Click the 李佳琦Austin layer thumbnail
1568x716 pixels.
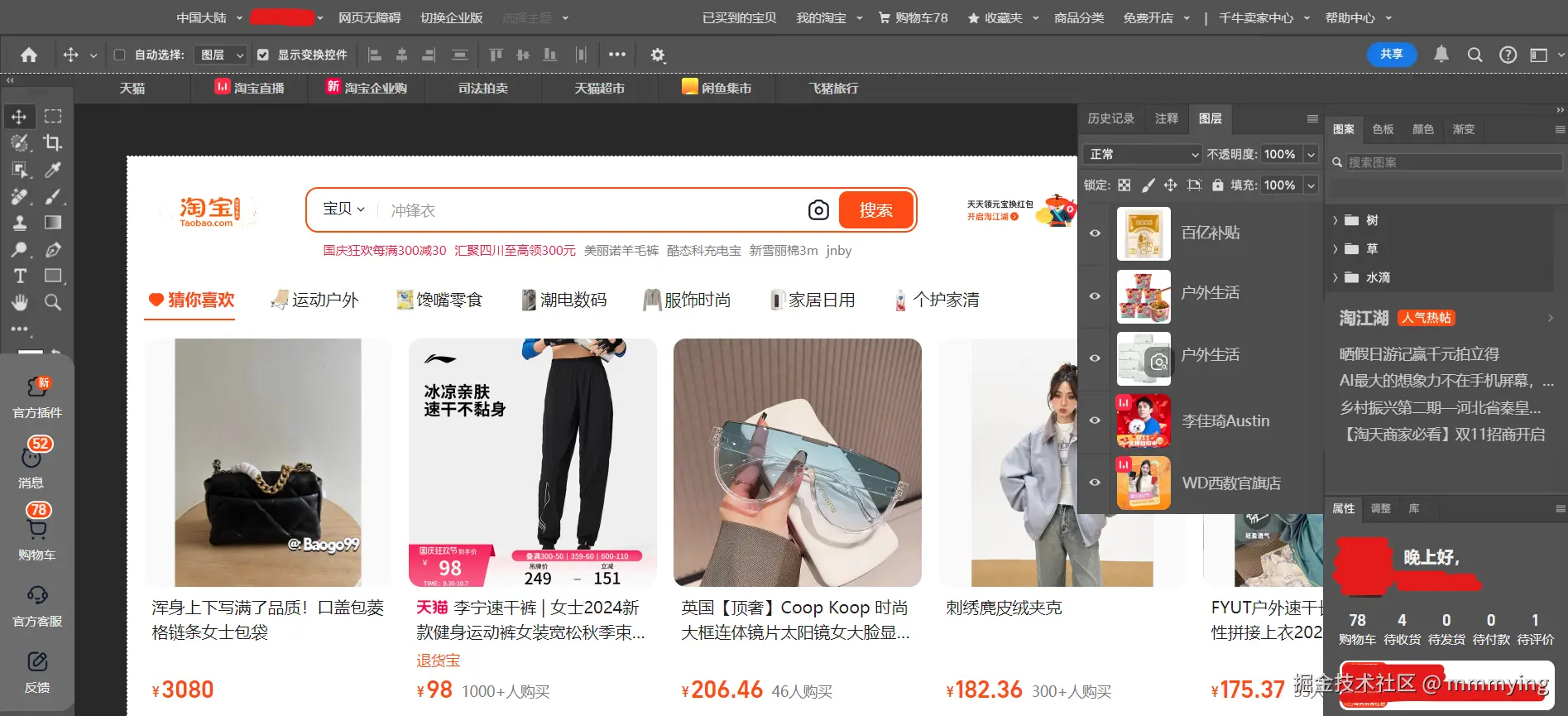(x=1144, y=420)
